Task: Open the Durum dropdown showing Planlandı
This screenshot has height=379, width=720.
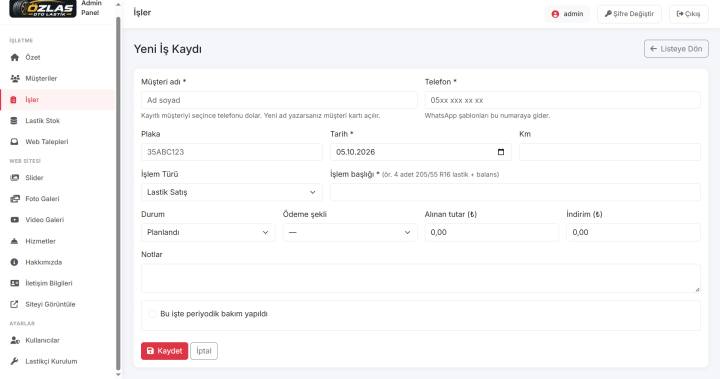Action: pos(208,232)
